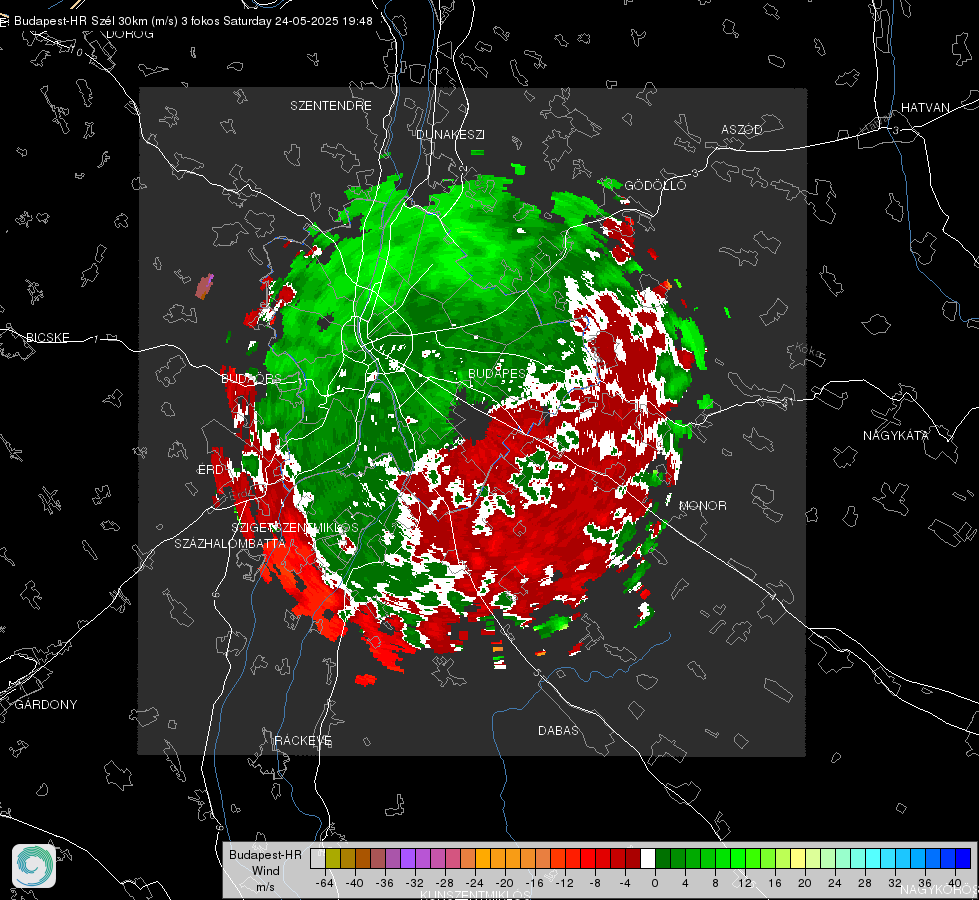Viewport: 979px width, 900px height.
Task: Click the -12 legend value
Action: click(x=564, y=883)
